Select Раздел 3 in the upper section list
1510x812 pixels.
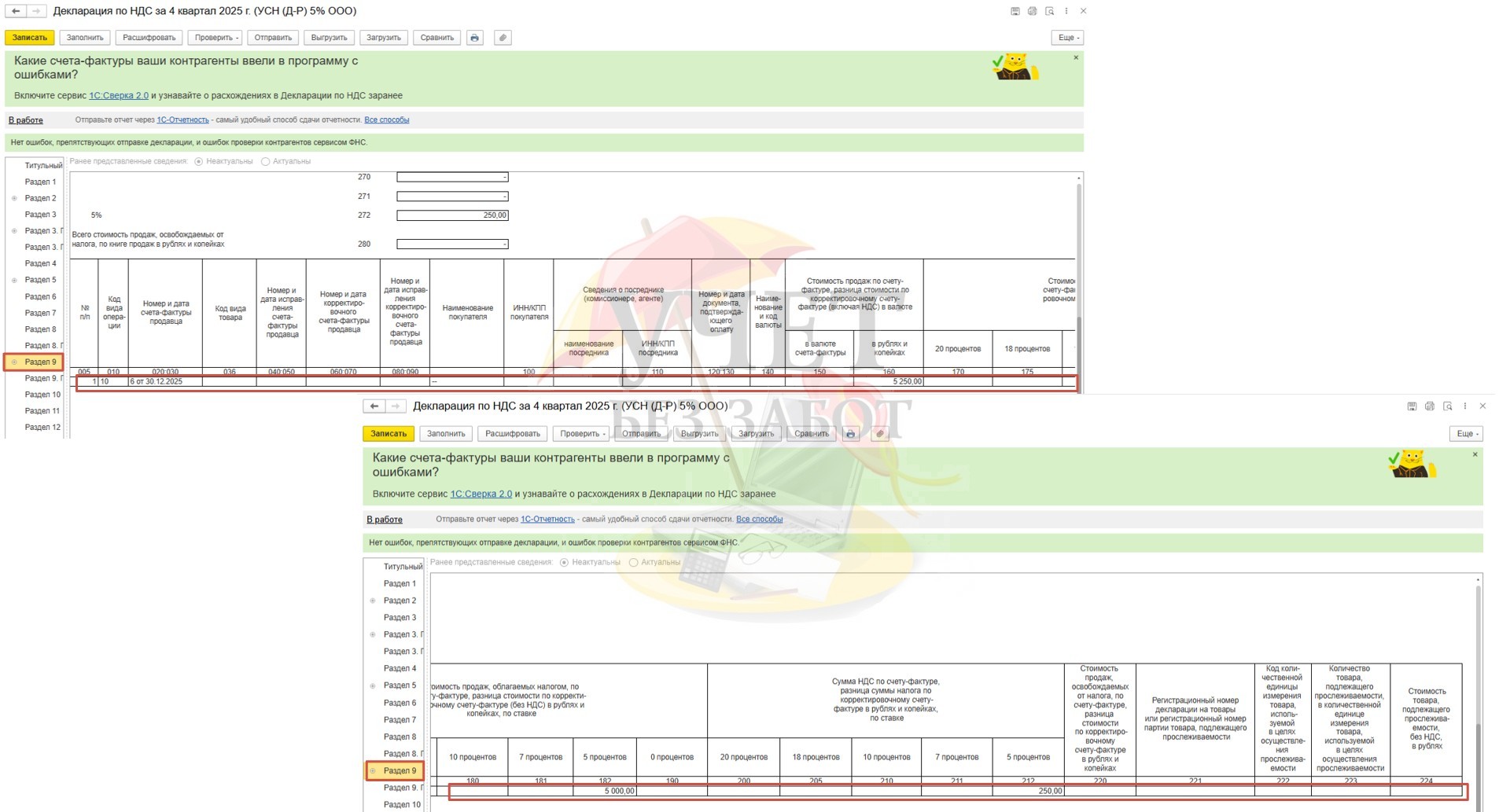point(40,215)
